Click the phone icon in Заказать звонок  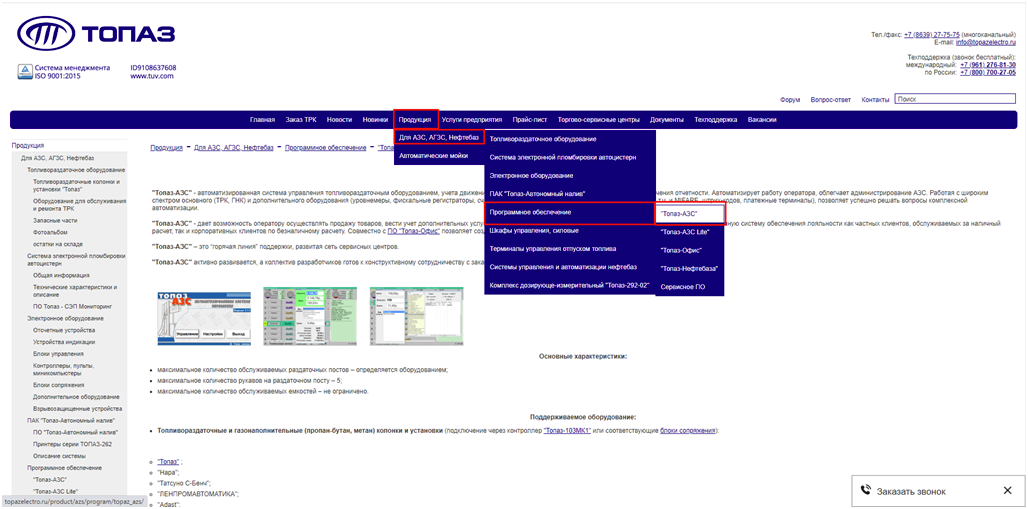click(865, 491)
